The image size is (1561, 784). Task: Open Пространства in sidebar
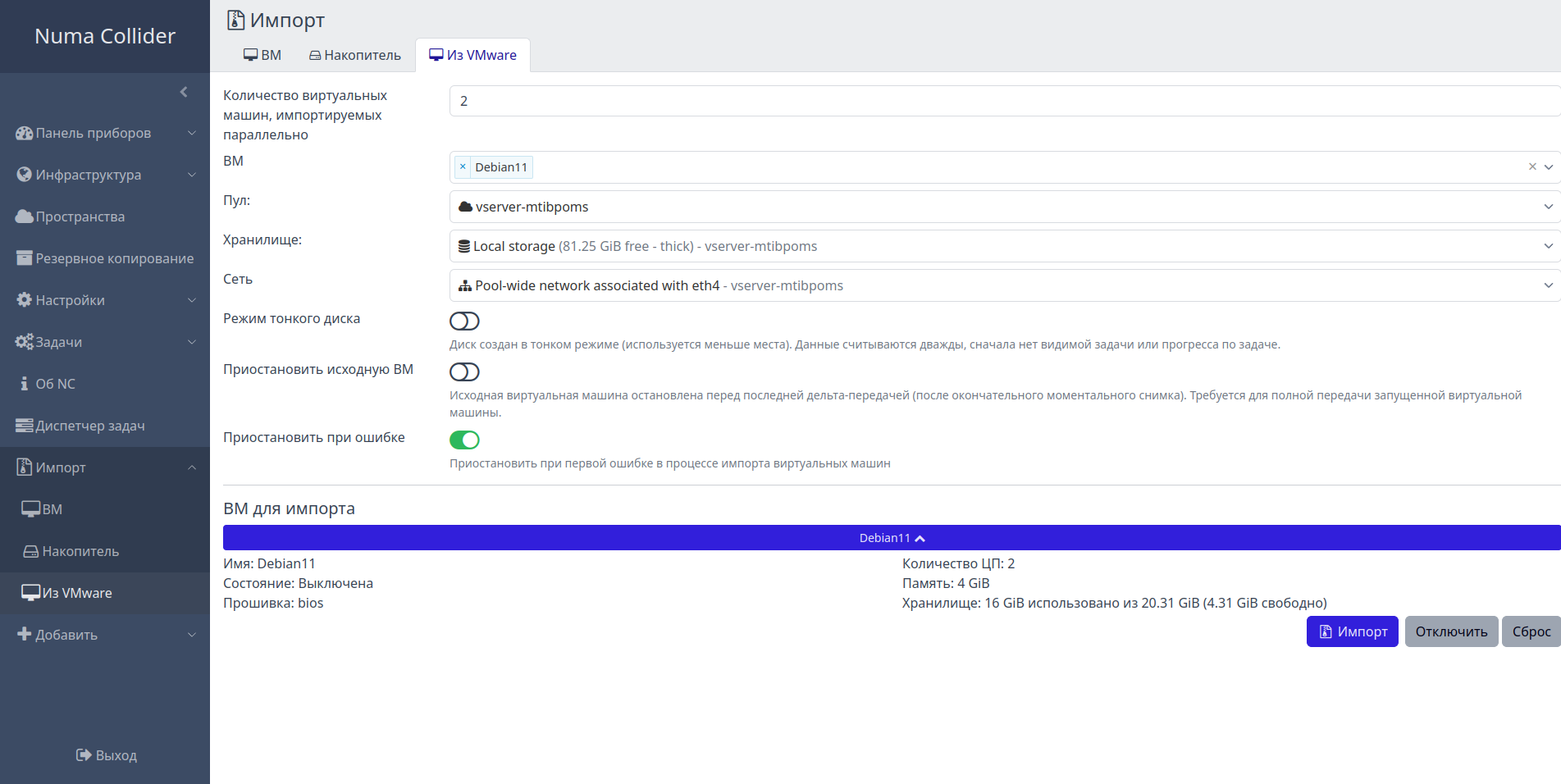point(105,217)
